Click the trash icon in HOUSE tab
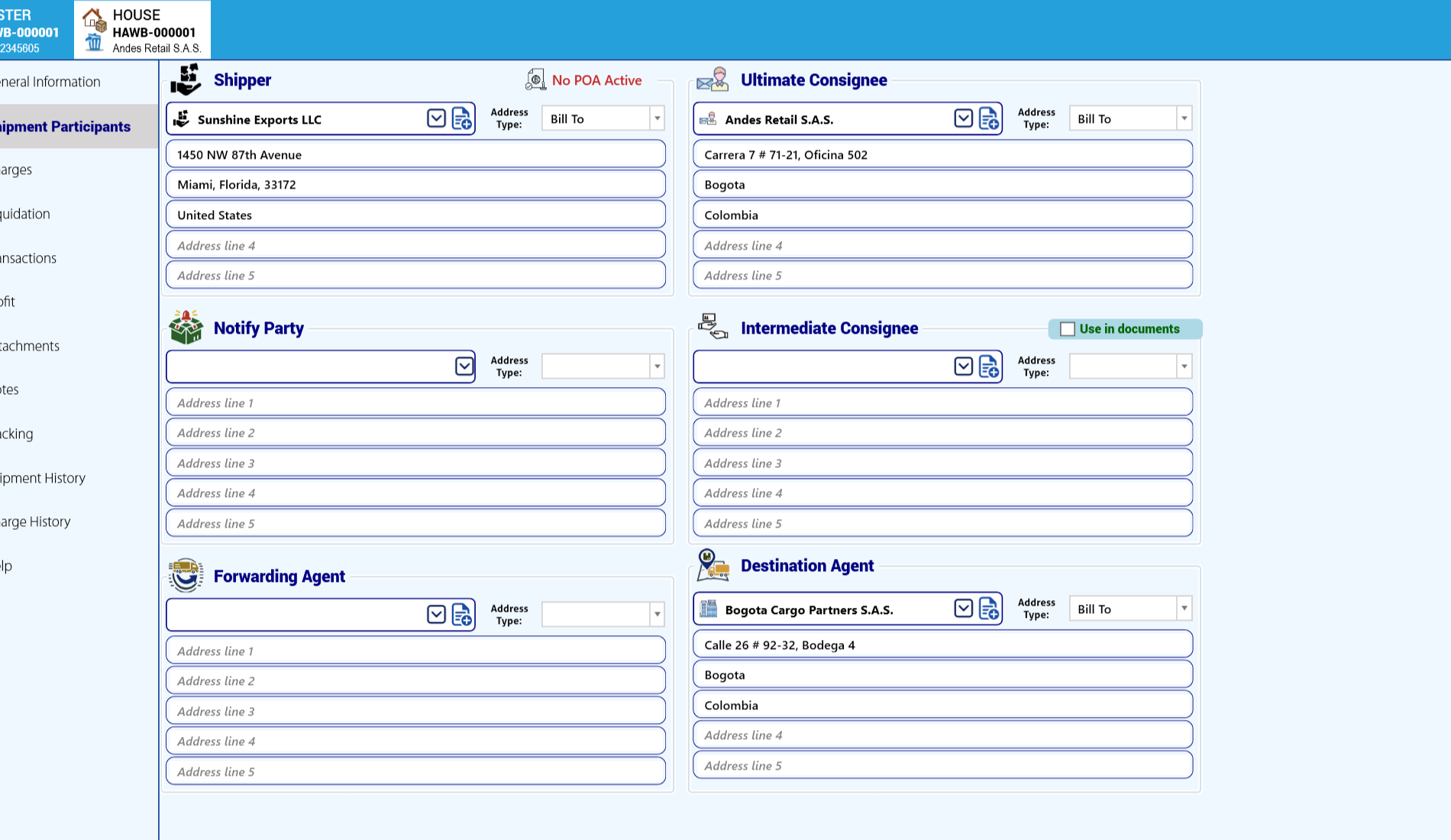Screen dimensions: 1451x840 pos(94,42)
